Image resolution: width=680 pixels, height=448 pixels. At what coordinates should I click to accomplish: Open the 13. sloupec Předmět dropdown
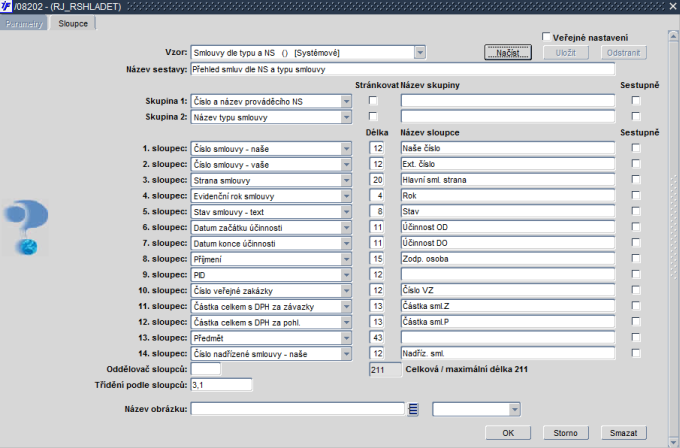coord(346,338)
